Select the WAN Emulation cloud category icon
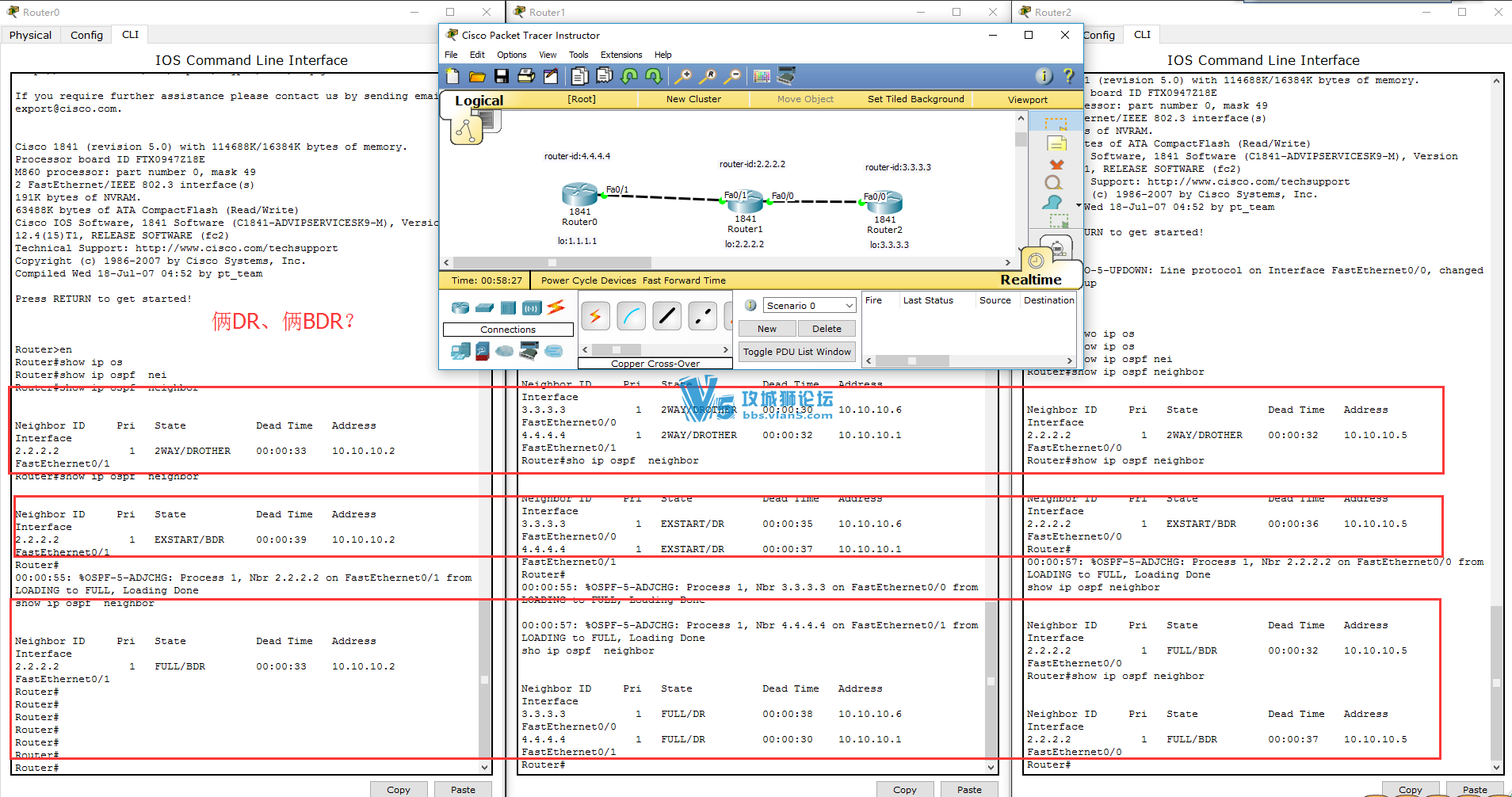This screenshot has height=797, width=1512. 505,350
